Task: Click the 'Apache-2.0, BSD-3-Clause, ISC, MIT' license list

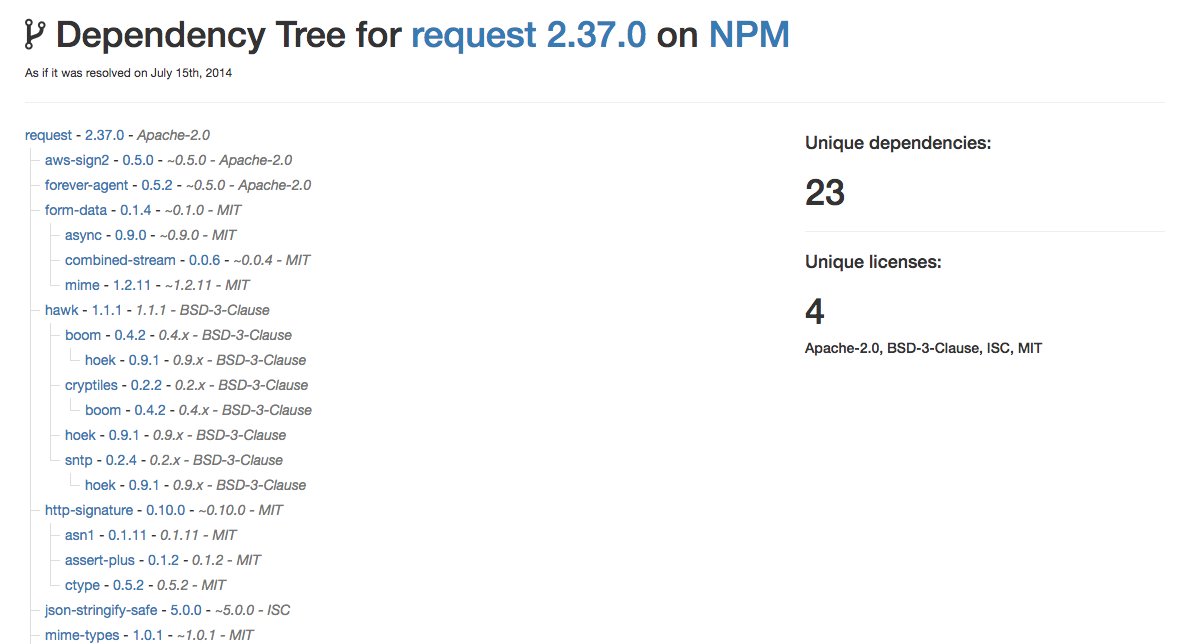Action: tap(923, 348)
